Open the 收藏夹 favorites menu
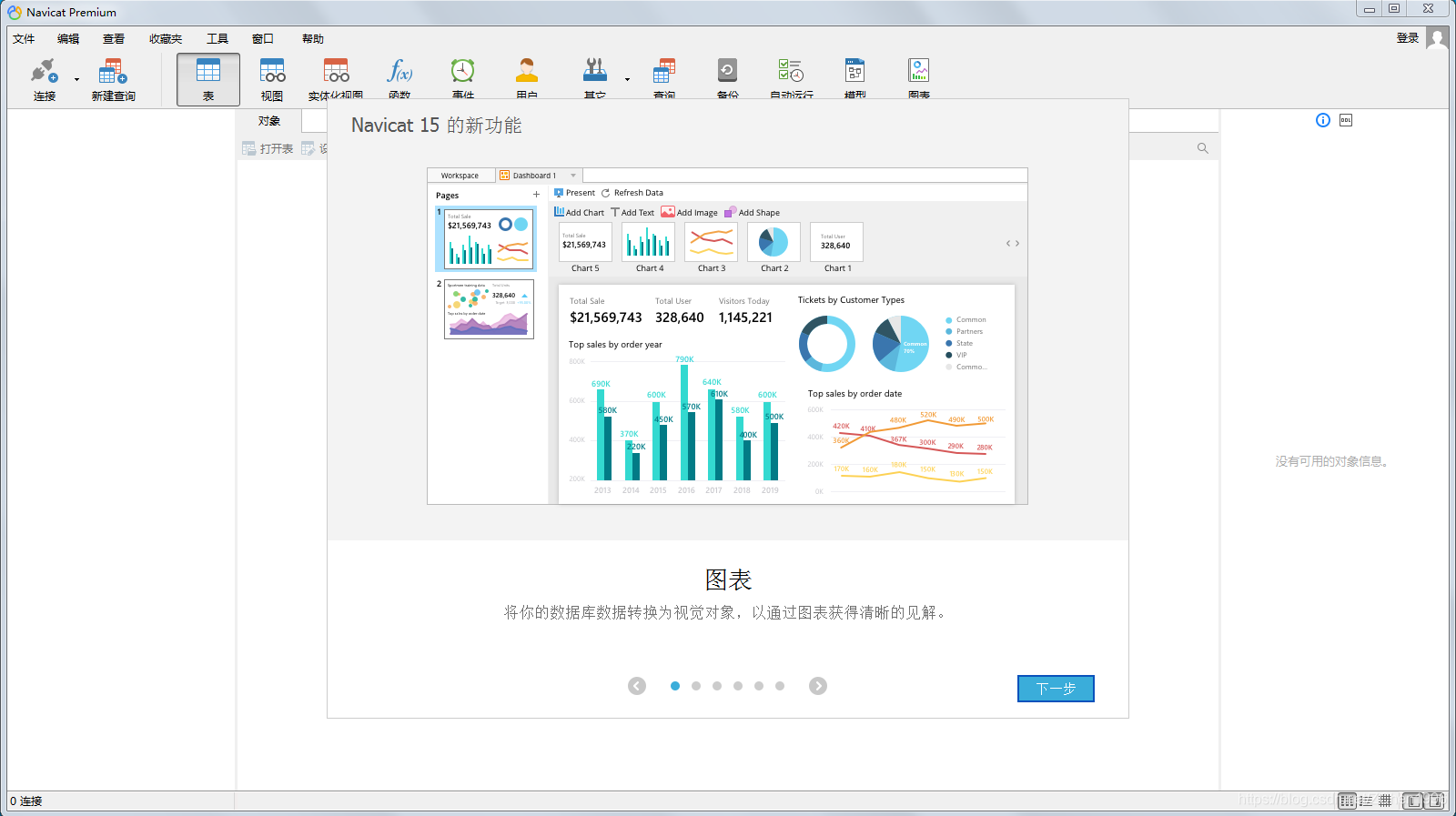 (166, 39)
